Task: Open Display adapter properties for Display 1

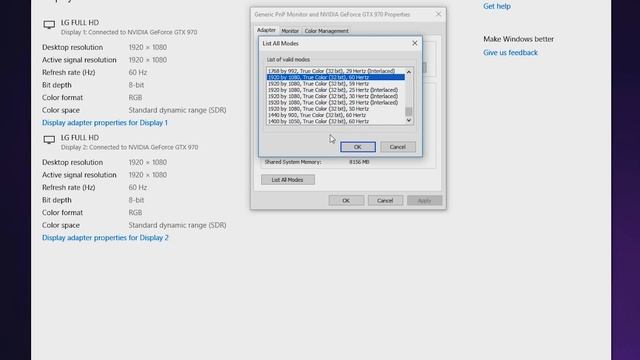Action: click(105, 122)
